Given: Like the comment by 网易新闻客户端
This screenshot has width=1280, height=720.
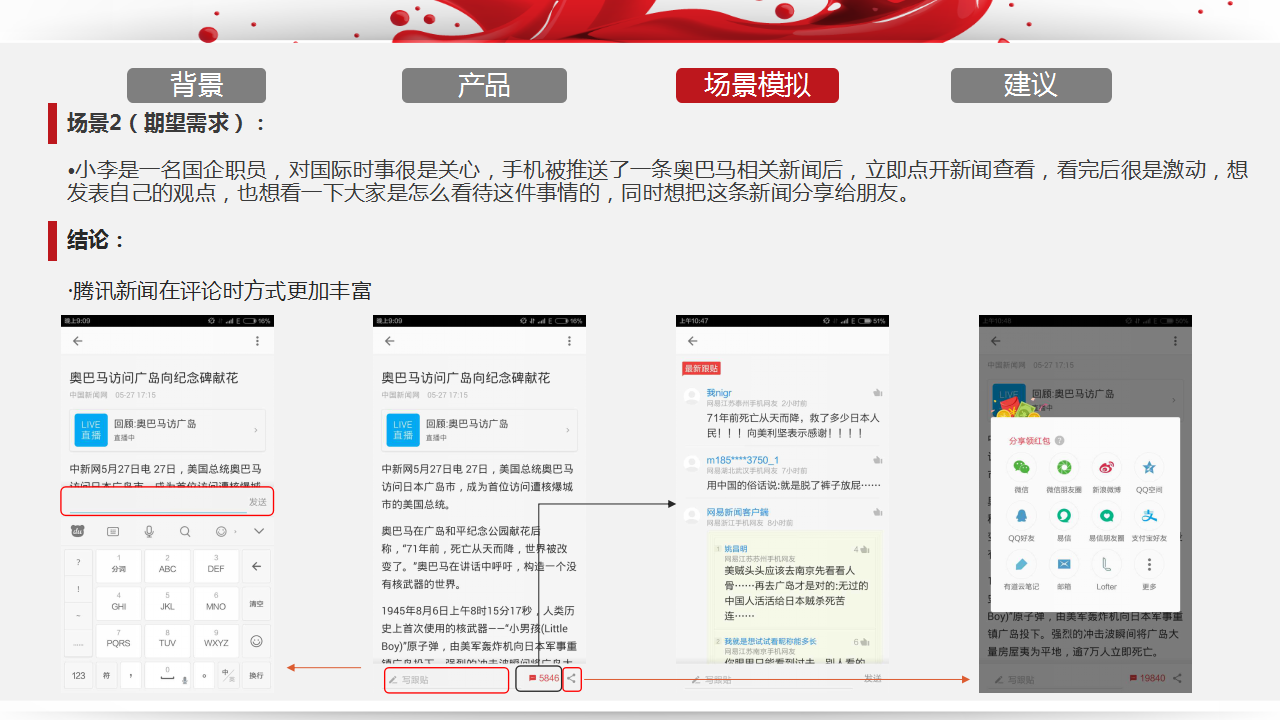Looking at the screenshot, I should point(878,512).
